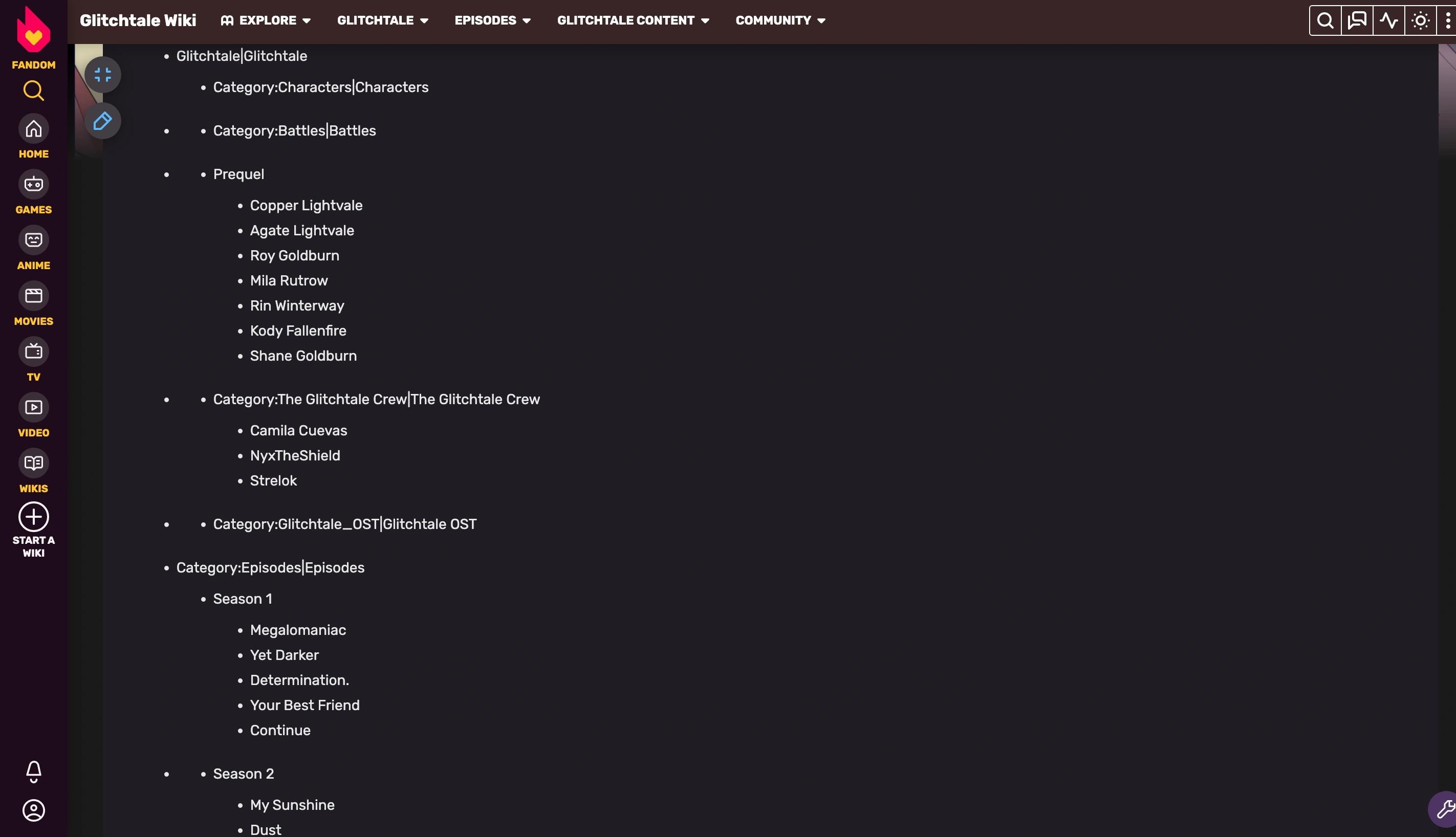Open your user profile avatar
Viewport: 1456px width, 837px height.
(33, 811)
